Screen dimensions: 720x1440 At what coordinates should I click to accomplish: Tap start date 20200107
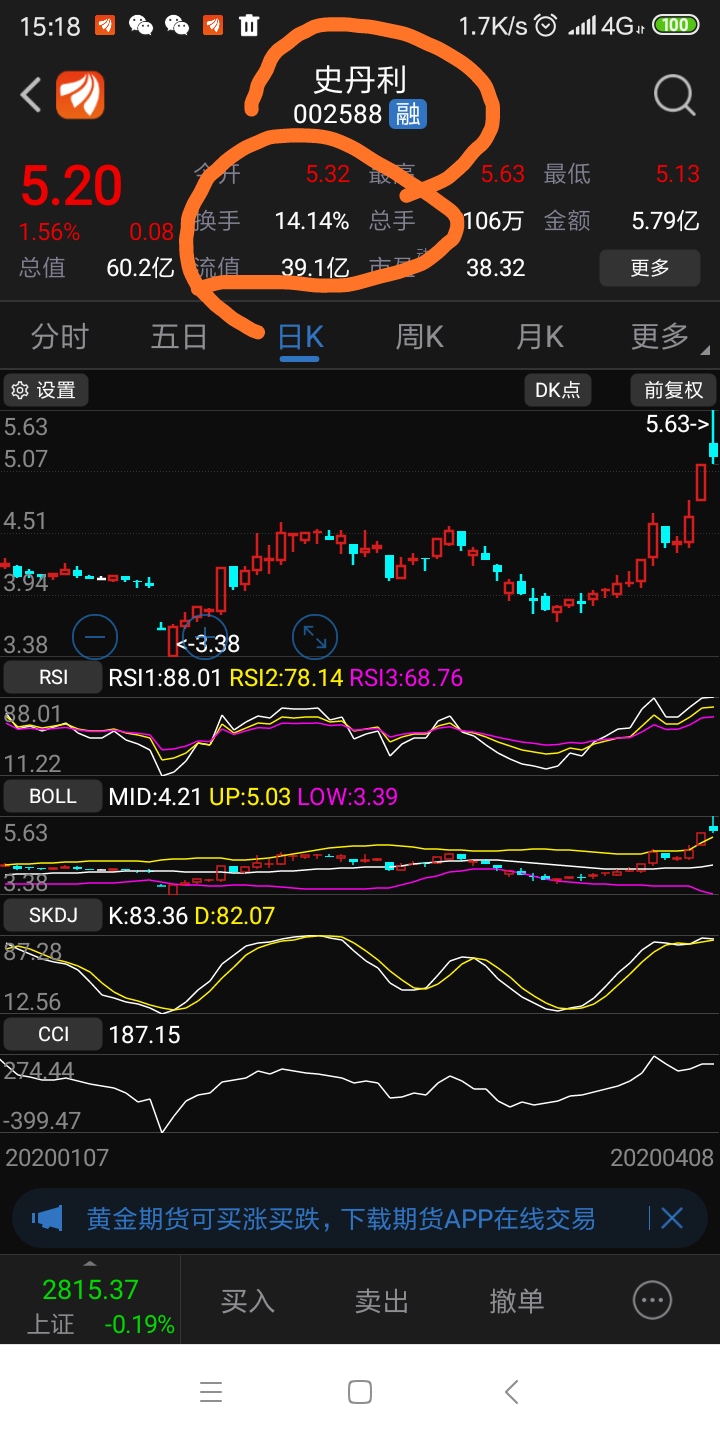click(58, 1158)
